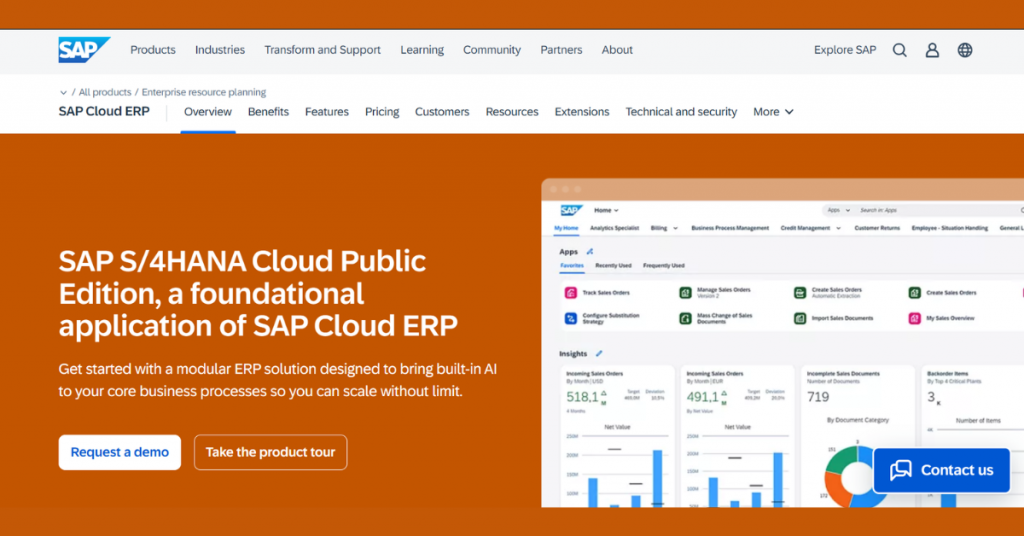Click Explore SAP link
This screenshot has height=536, width=1024.
[844, 50]
